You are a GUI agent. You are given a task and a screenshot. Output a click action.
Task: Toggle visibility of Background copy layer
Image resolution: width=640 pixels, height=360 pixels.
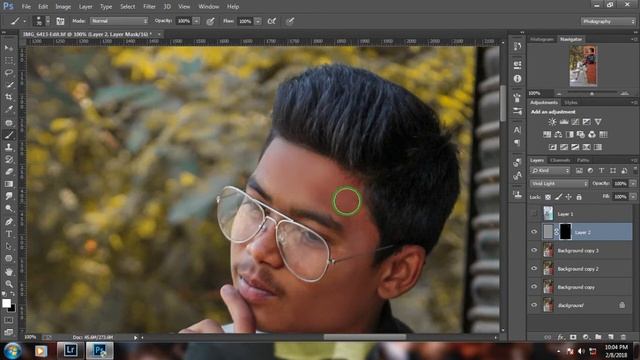pyautogui.click(x=534, y=287)
